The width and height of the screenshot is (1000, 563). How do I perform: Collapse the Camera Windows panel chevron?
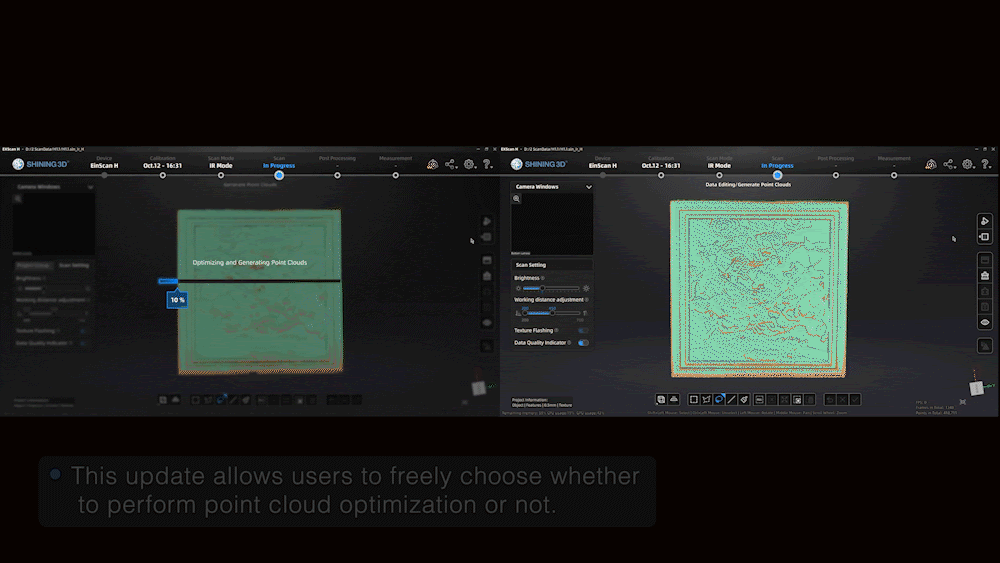[589, 187]
